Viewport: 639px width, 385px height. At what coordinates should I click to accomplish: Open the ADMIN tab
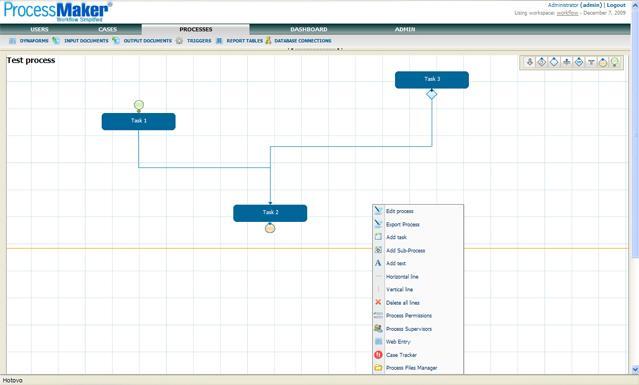pos(405,29)
